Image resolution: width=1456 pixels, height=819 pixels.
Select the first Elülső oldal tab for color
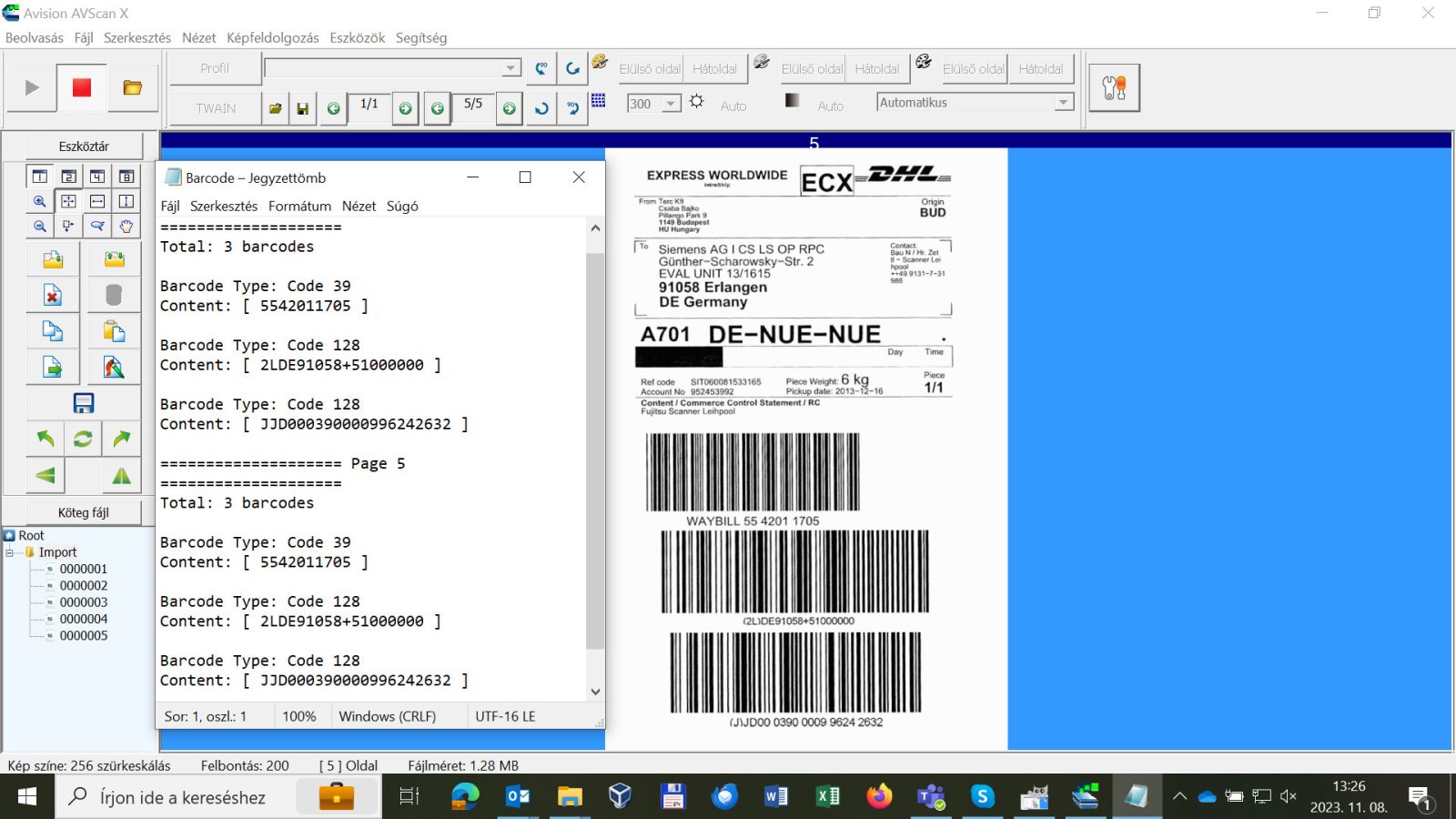[x=650, y=68]
